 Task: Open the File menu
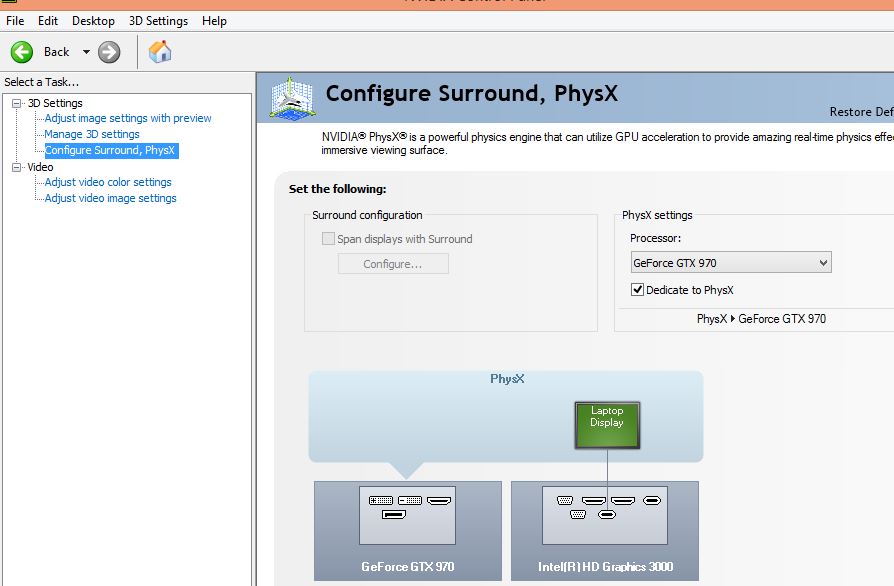[x=15, y=21]
